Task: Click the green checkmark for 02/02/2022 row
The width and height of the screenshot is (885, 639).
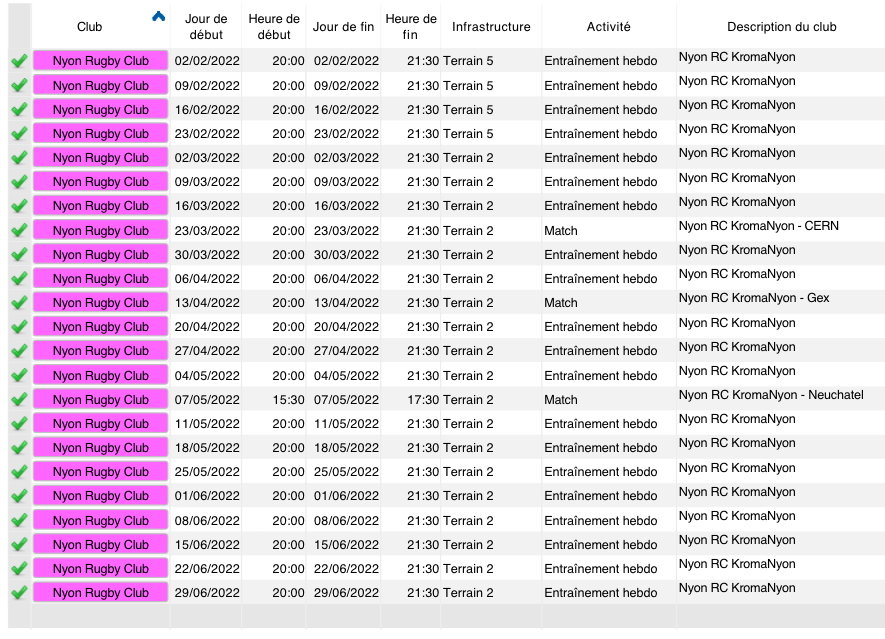Action: point(19,61)
